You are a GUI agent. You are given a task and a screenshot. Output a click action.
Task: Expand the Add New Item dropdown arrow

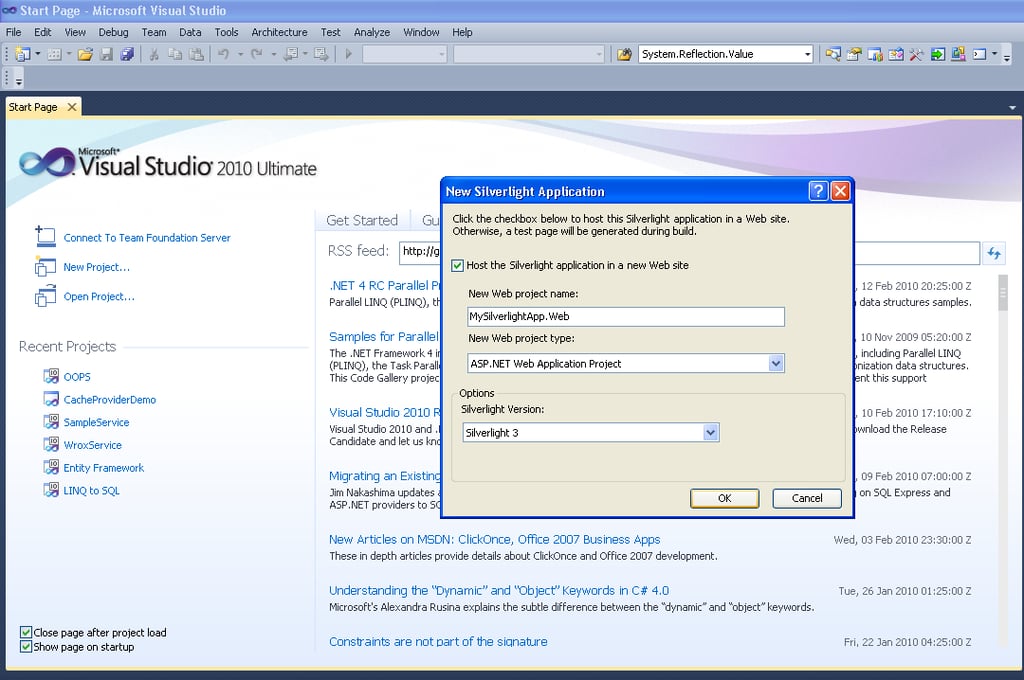[69, 54]
